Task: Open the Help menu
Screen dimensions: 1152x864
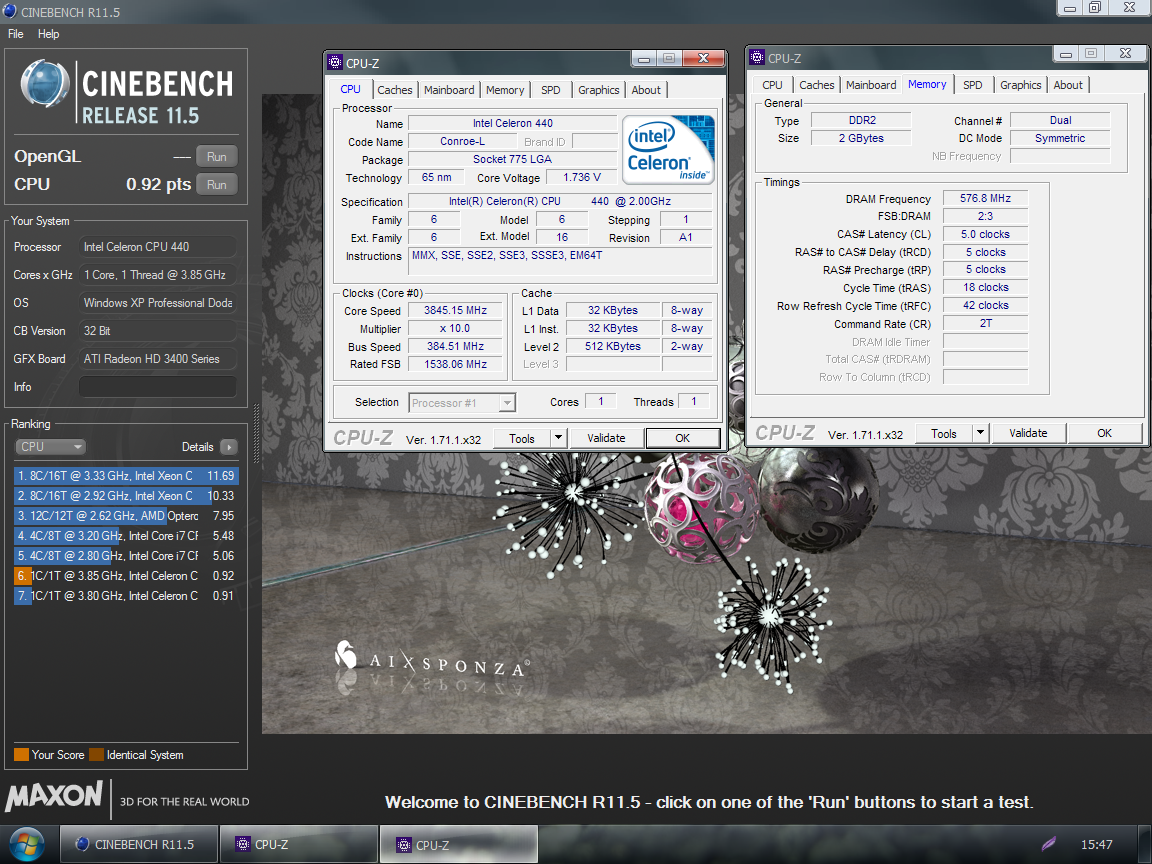Action: 48,34
